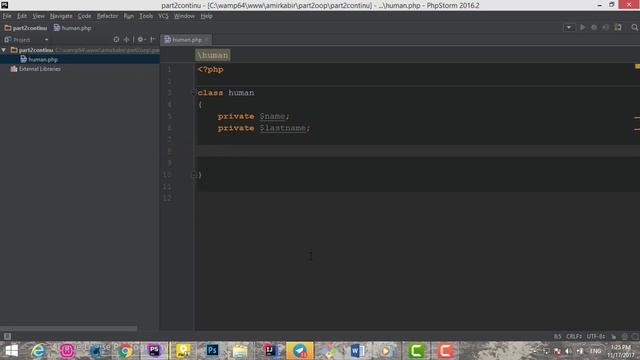Click the Debug bug icon
Screen dimensions: 640x360
(x=594, y=27)
